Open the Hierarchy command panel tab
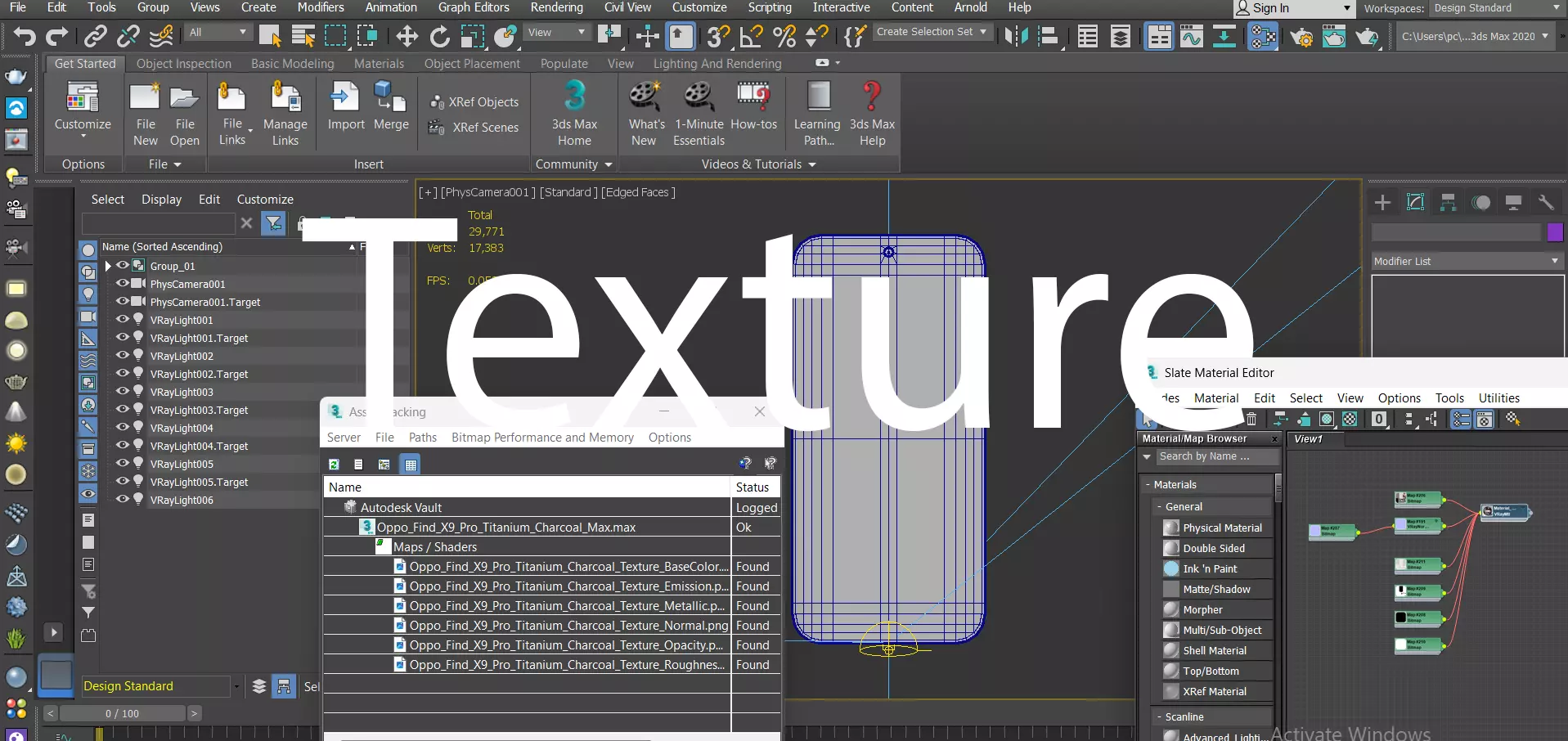The image size is (1568, 741). [x=1448, y=202]
